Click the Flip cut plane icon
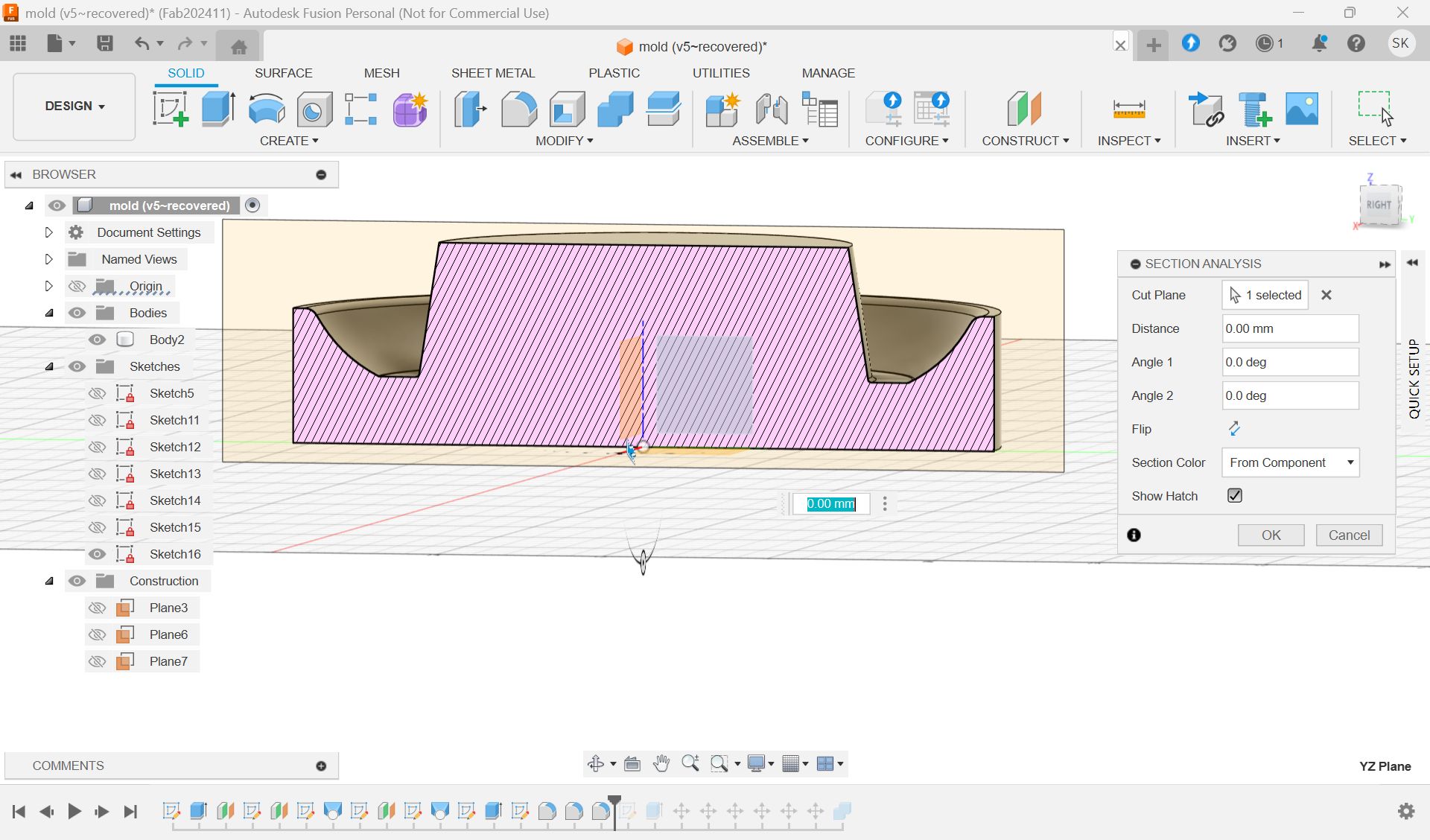Image resolution: width=1430 pixels, height=840 pixels. pyautogui.click(x=1234, y=428)
